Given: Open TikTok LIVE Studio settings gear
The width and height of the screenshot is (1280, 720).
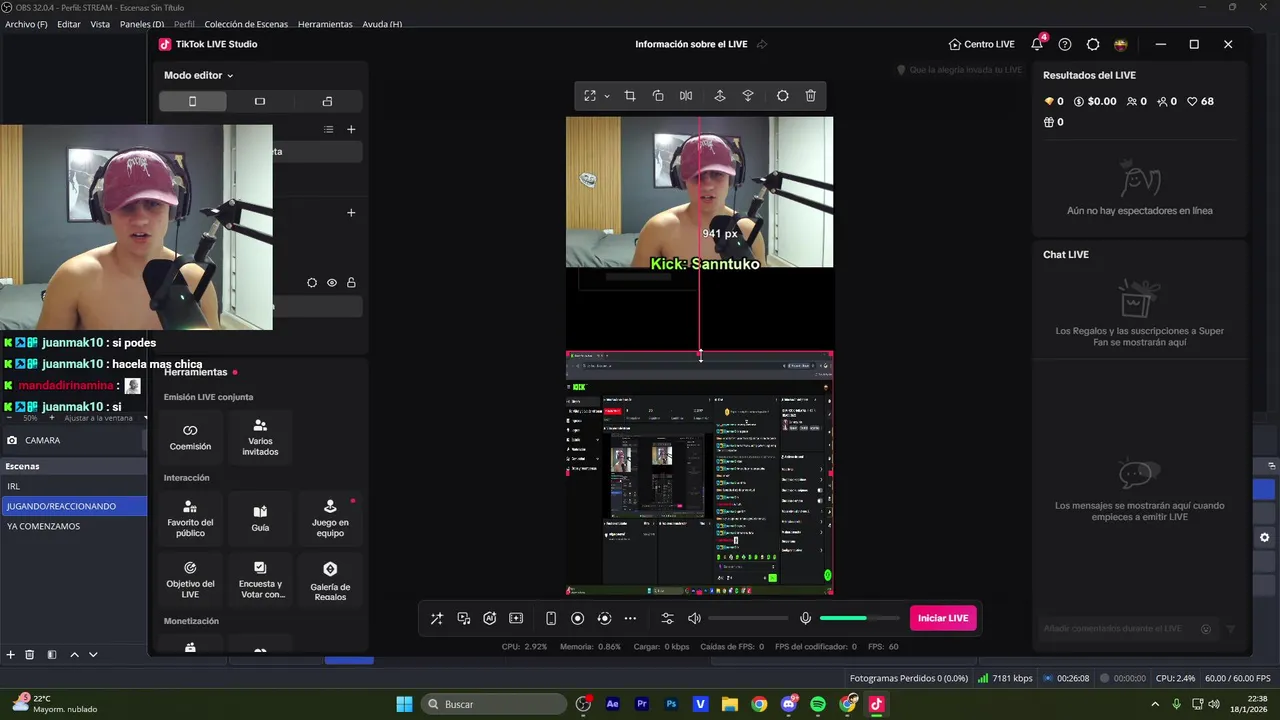Looking at the screenshot, I should (1093, 44).
